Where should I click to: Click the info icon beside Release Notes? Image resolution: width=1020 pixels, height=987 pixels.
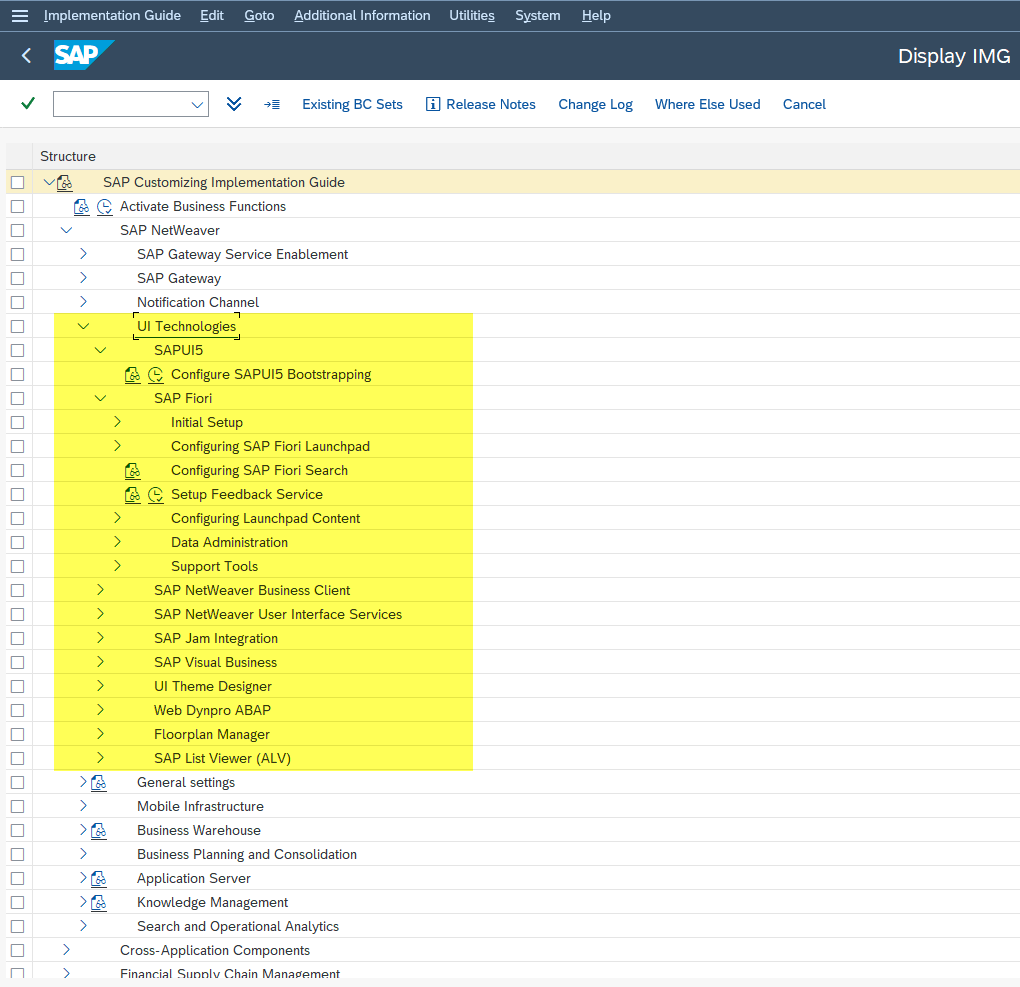(433, 104)
